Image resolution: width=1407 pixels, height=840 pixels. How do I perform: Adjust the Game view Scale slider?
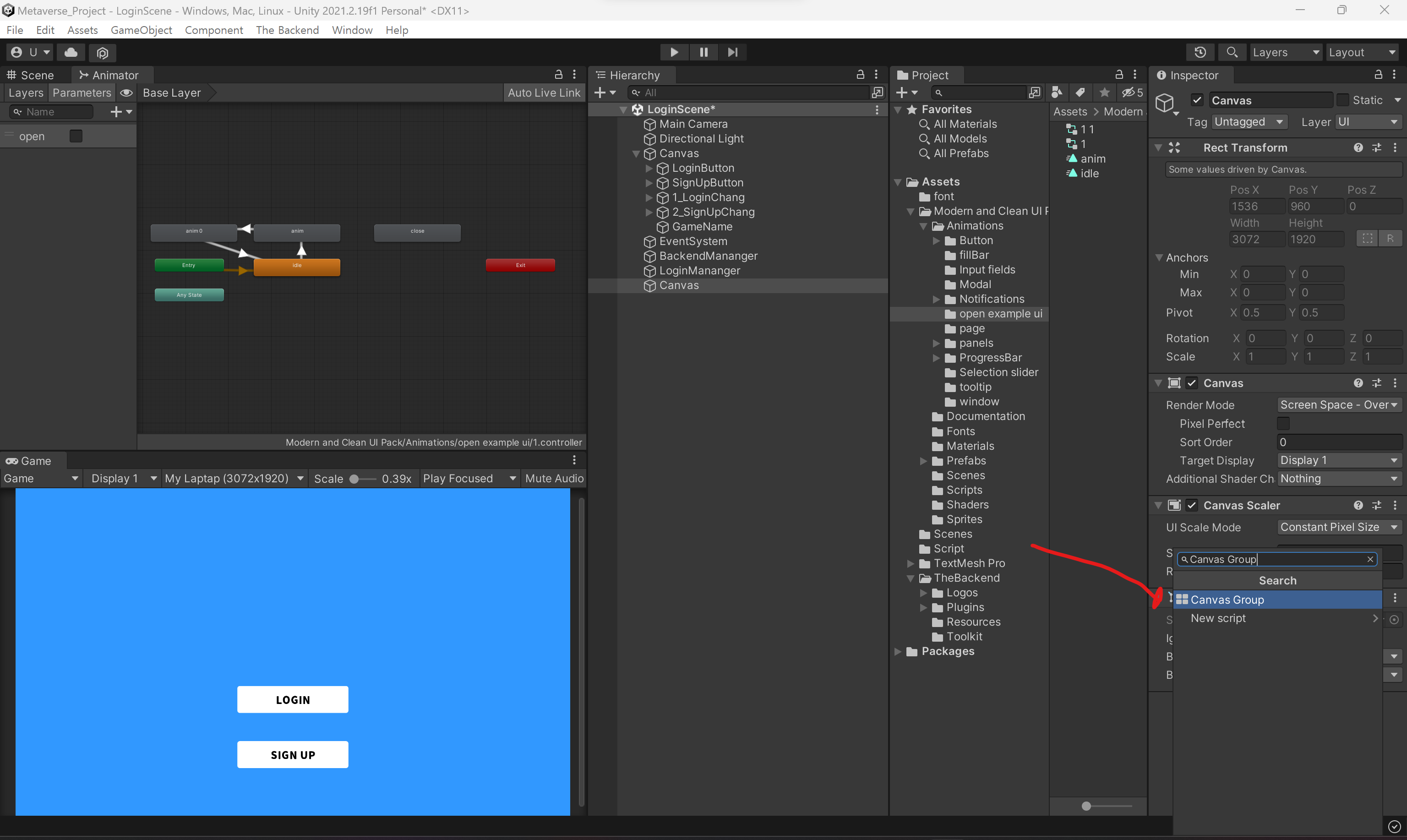click(354, 479)
